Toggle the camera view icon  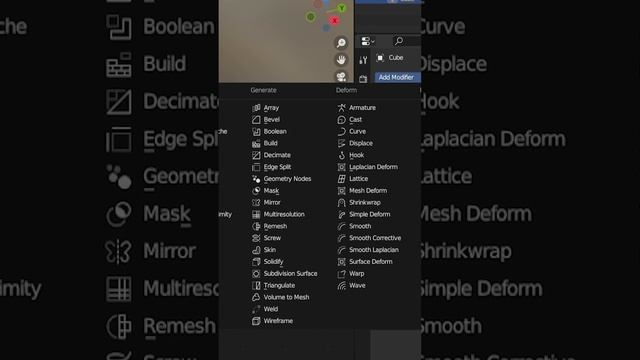point(341,76)
